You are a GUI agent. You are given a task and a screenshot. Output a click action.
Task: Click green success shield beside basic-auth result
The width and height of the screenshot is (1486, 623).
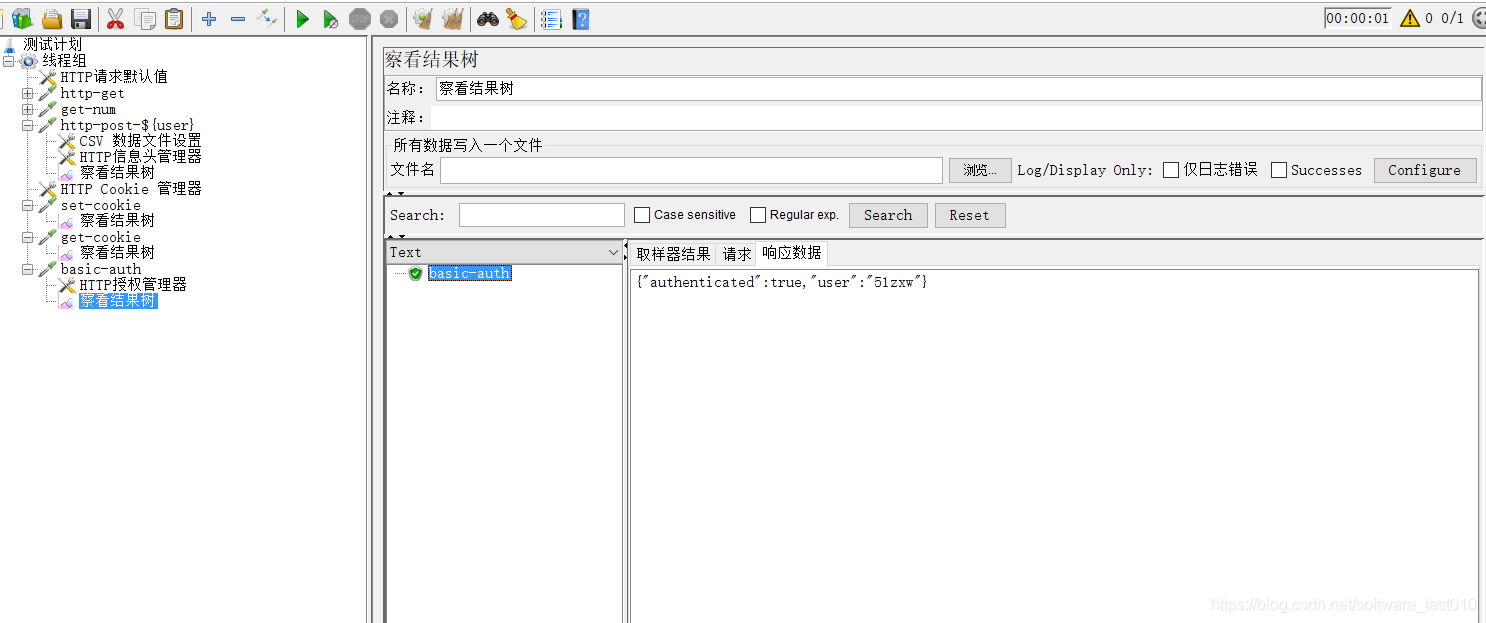click(415, 273)
